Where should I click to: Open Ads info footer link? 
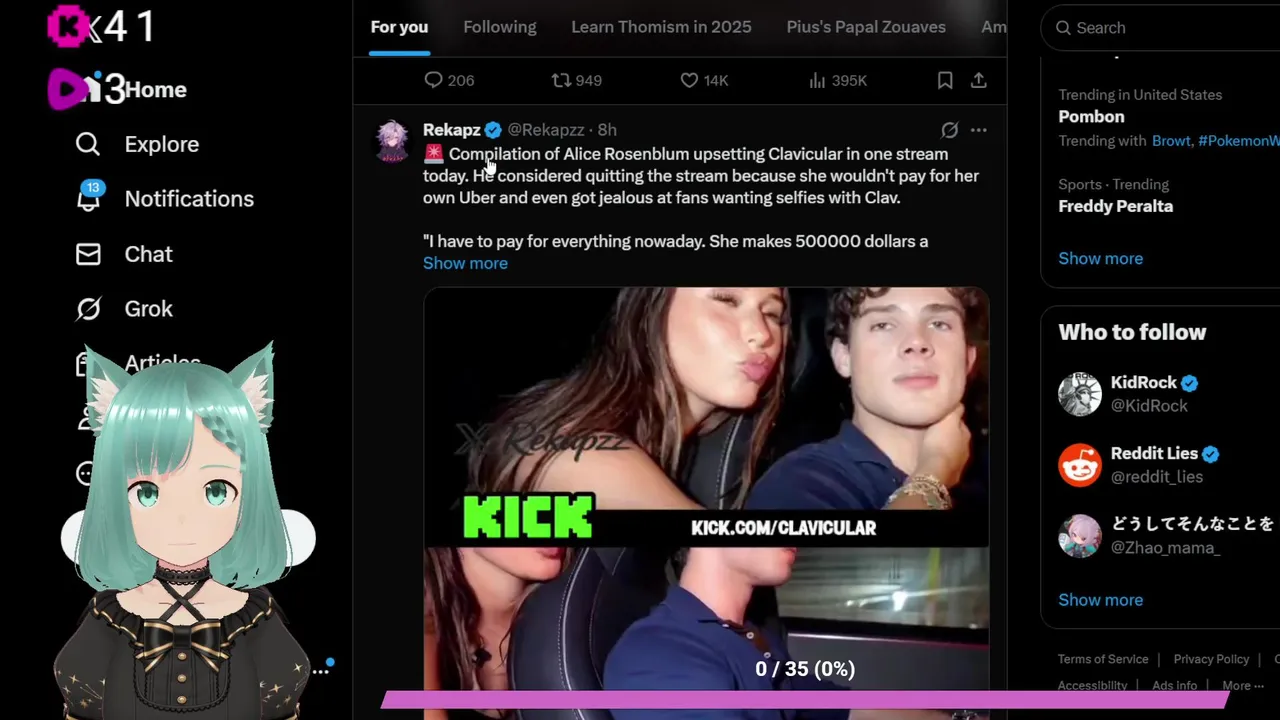click(1174, 685)
